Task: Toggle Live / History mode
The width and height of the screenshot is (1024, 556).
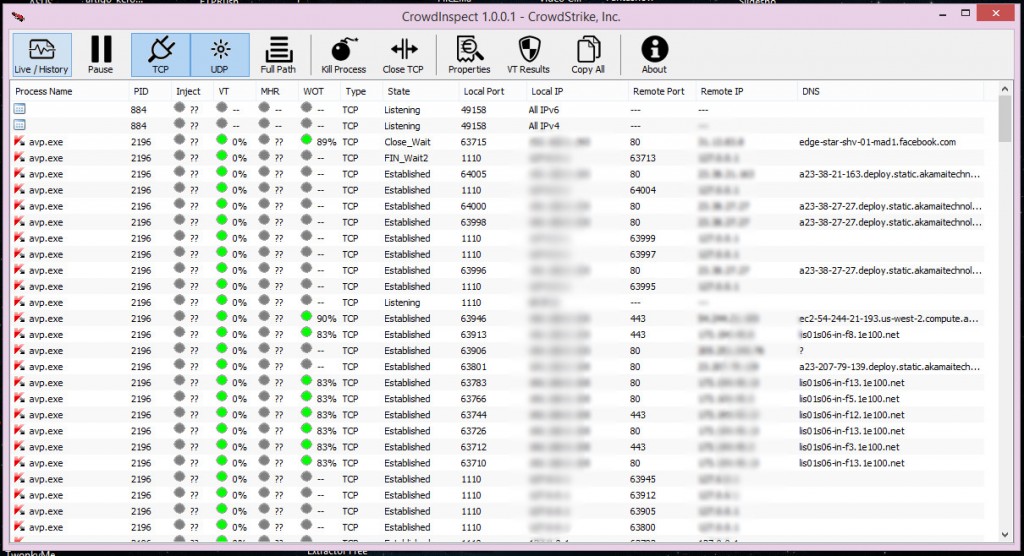Action: 42,55
